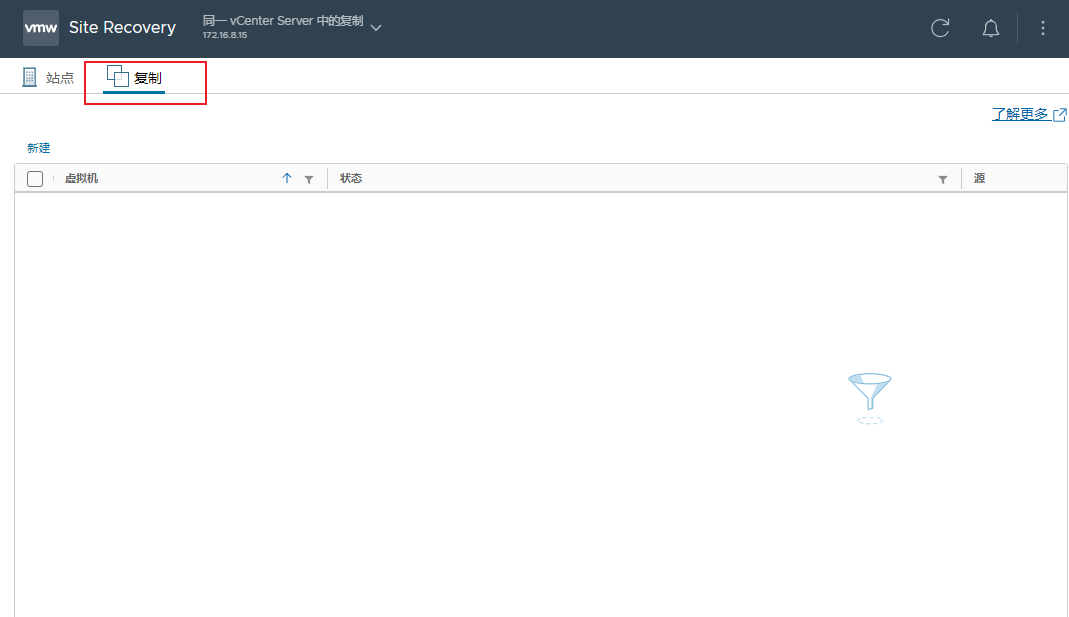
Task: Click the vmw logo icon
Action: [x=41, y=28]
